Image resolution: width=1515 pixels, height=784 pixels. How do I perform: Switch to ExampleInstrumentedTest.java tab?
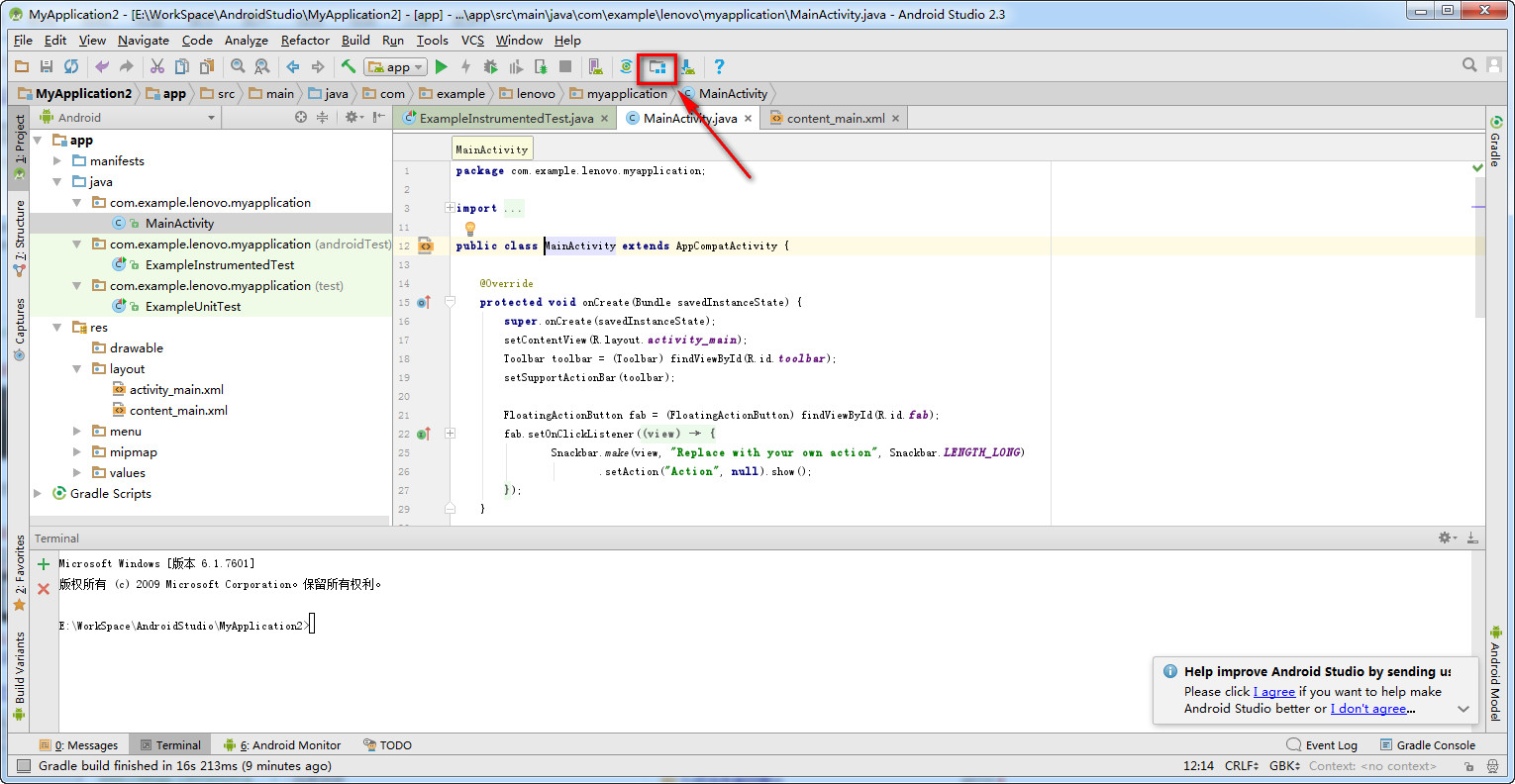[506, 118]
